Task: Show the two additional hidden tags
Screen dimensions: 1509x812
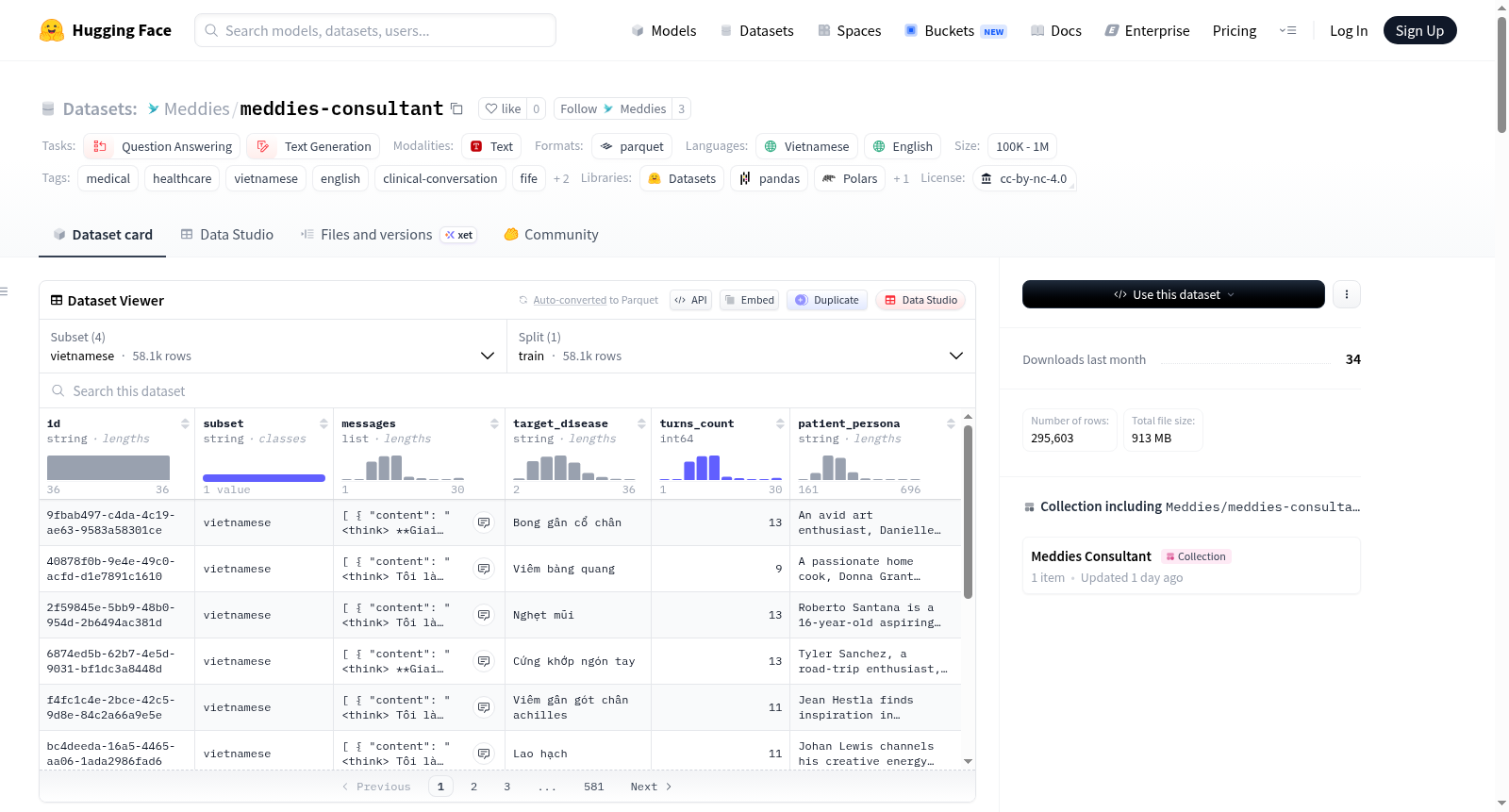Action: click(x=561, y=179)
